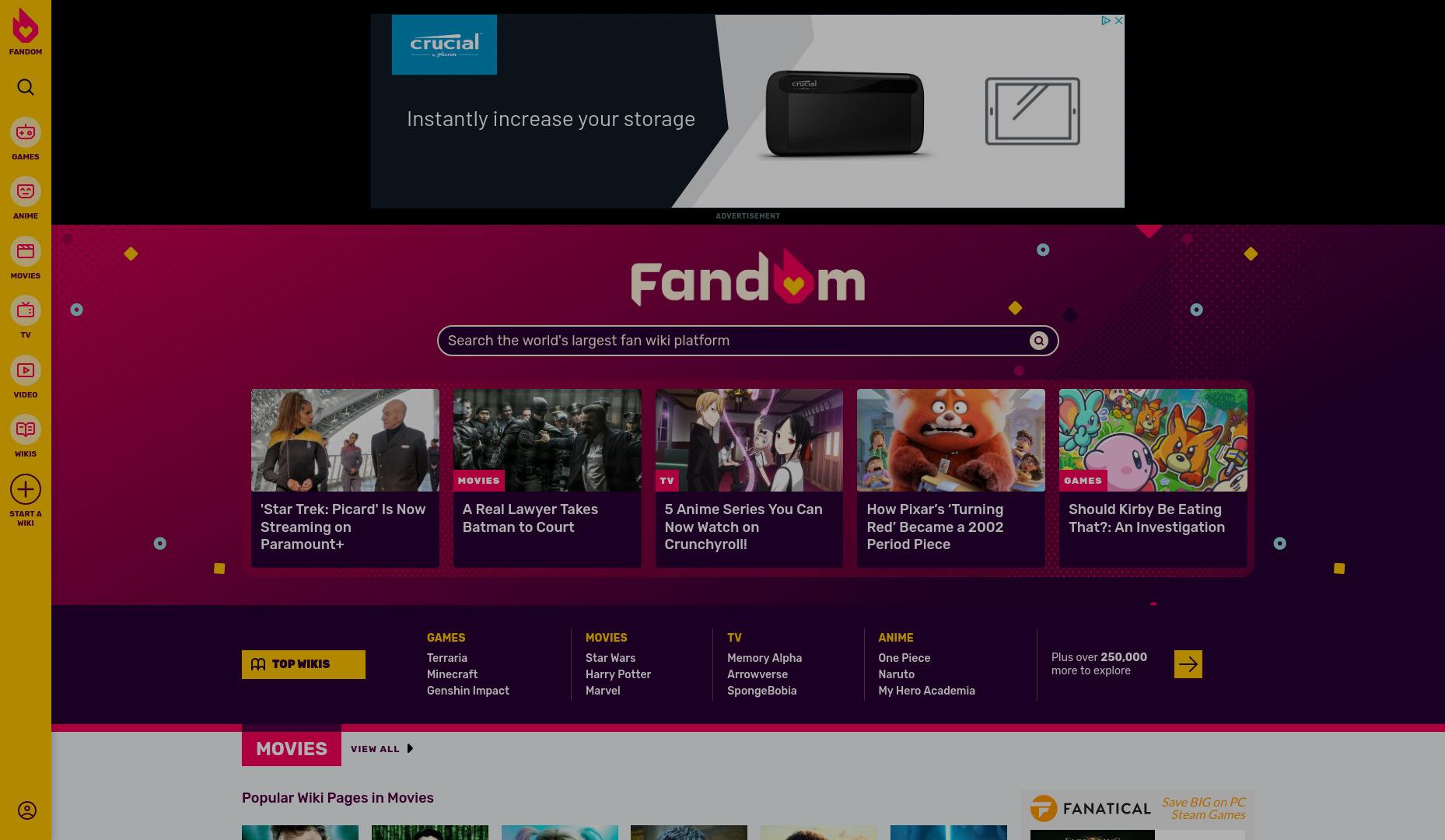Open the Star Wars wiki link

[611, 658]
